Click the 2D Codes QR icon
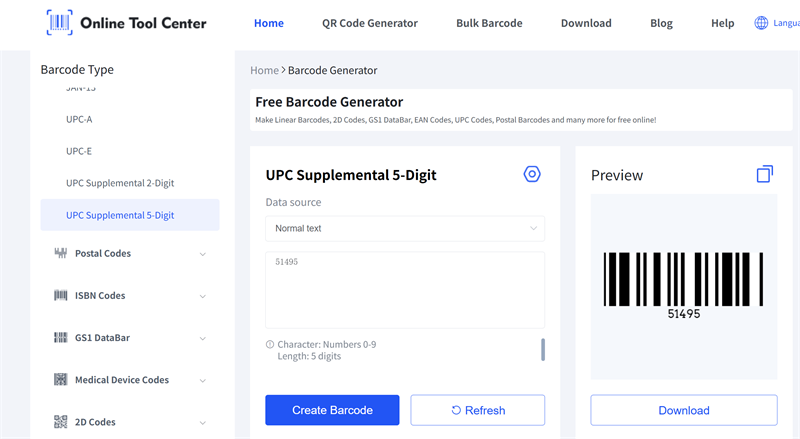The height and width of the screenshot is (439, 800). 60,422
